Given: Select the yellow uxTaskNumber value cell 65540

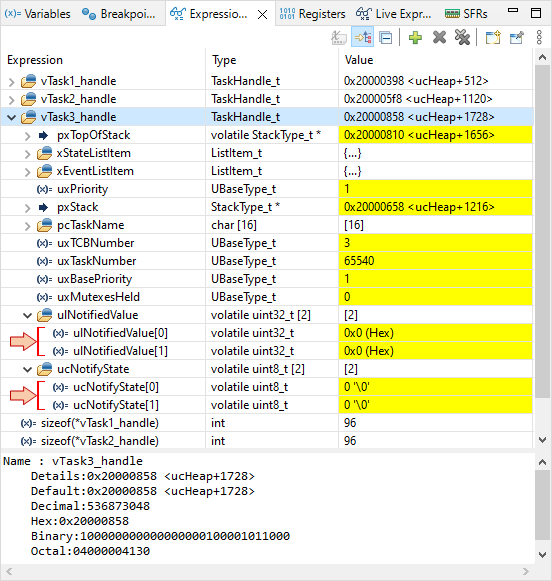Looking at the screenshot, I should pos(436,261).
